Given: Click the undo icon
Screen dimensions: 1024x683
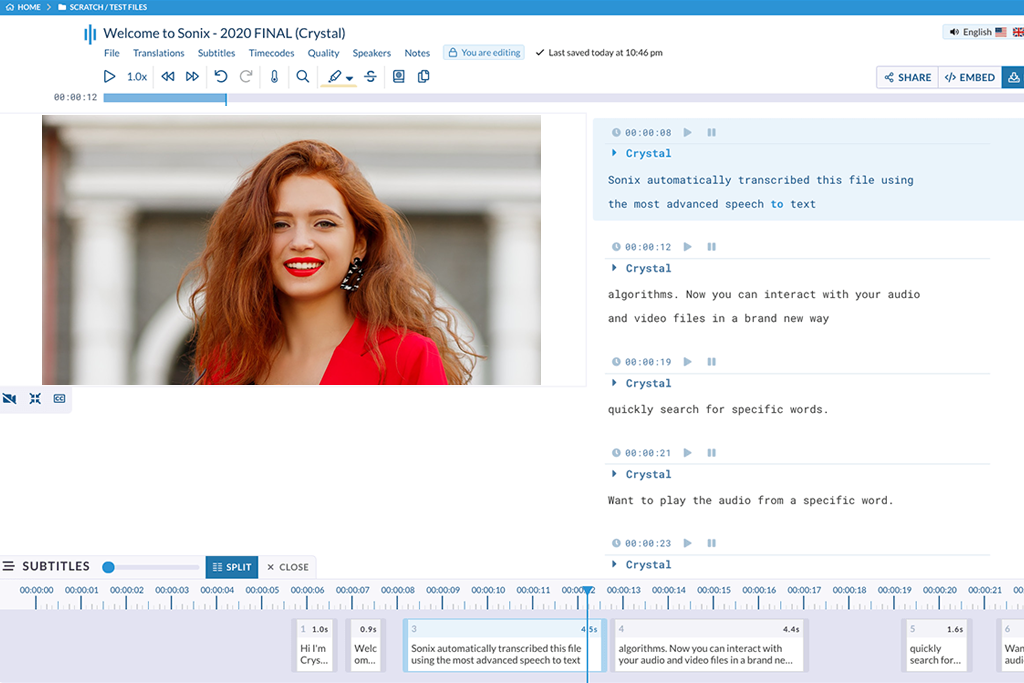Looking at the screenshot, I should coord(221,76).
